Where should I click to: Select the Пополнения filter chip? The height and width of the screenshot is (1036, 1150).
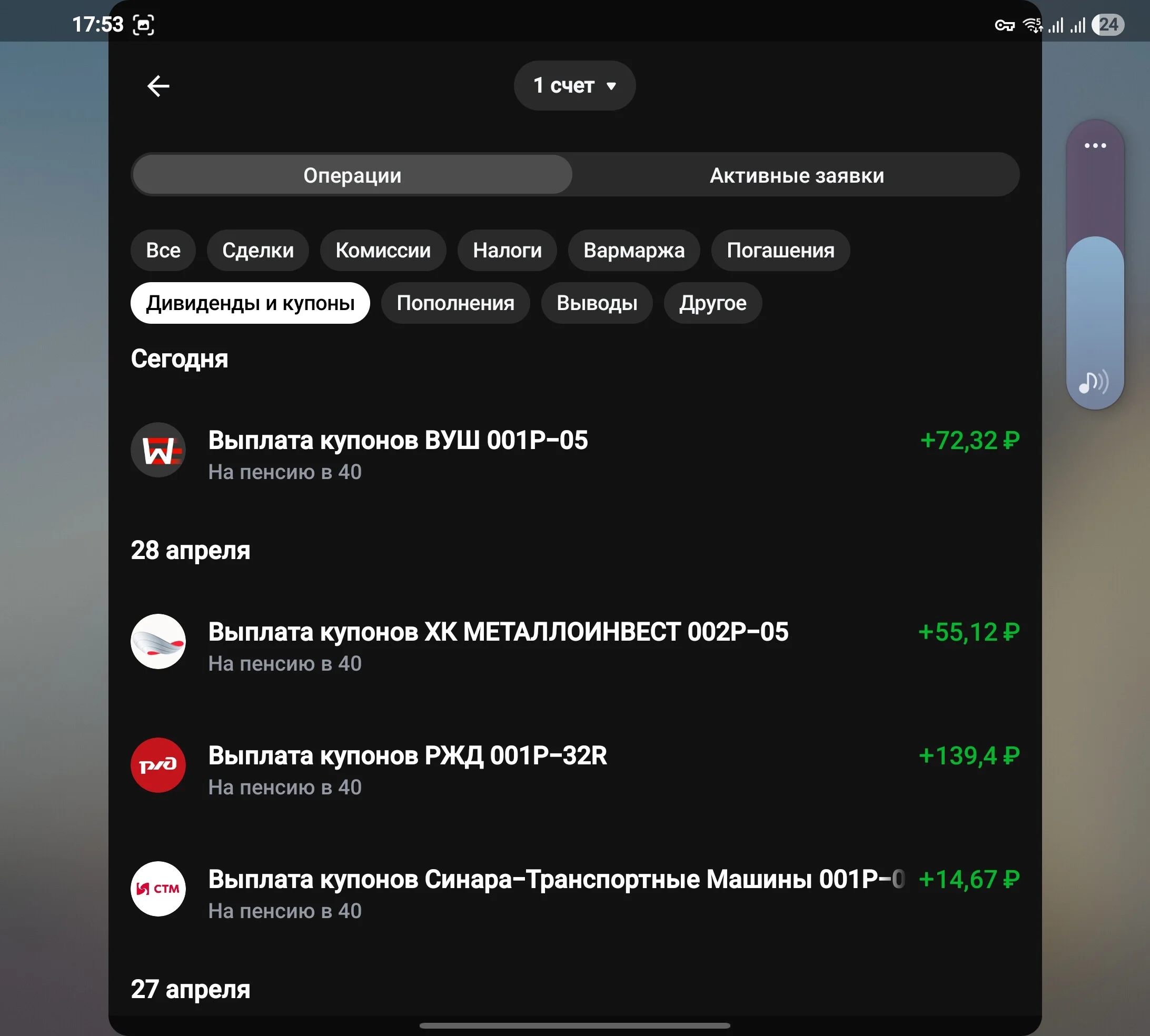pyautogui.click(x=455, y=303)
